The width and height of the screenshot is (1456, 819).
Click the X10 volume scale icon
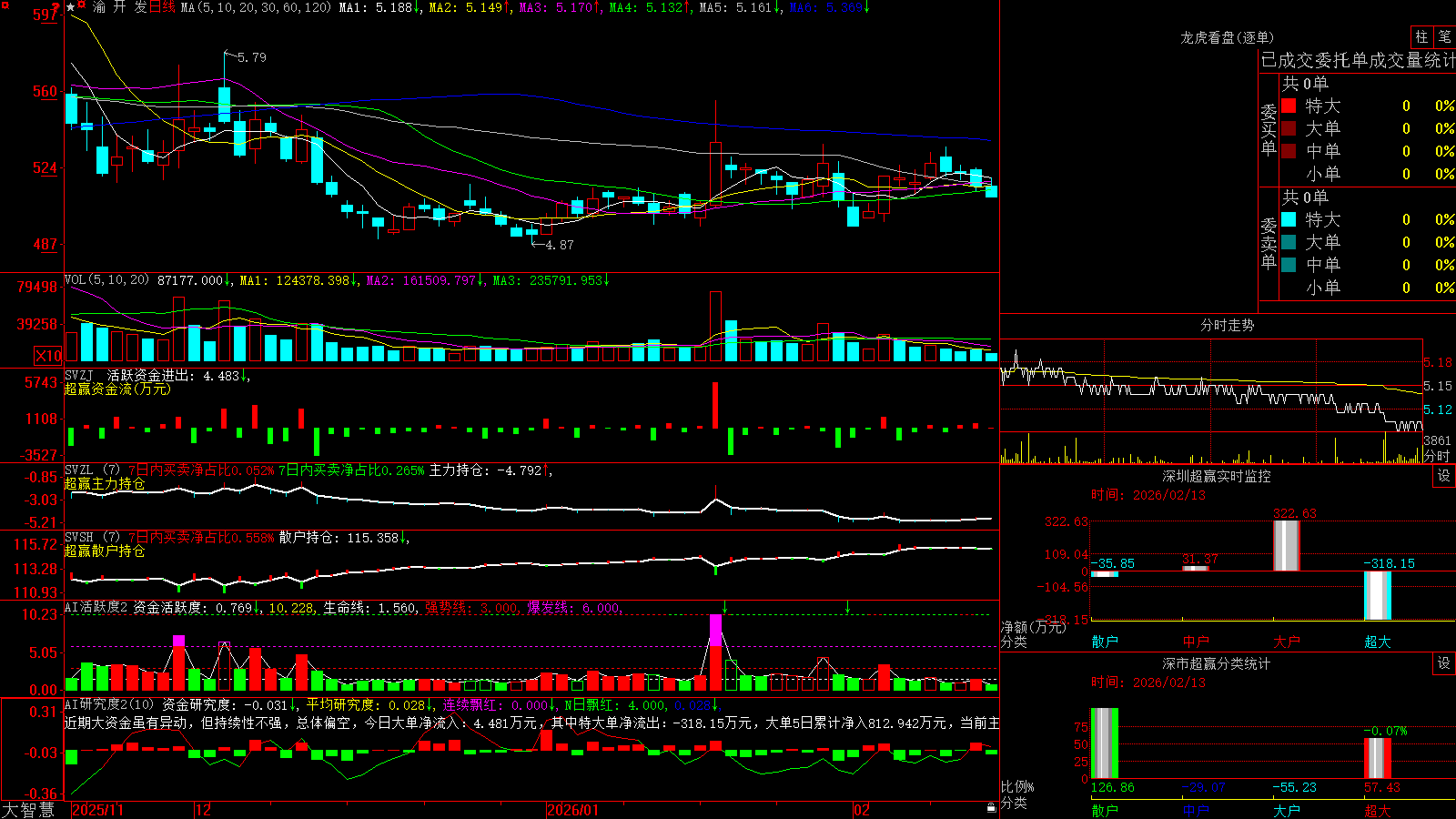click(48, 356)
